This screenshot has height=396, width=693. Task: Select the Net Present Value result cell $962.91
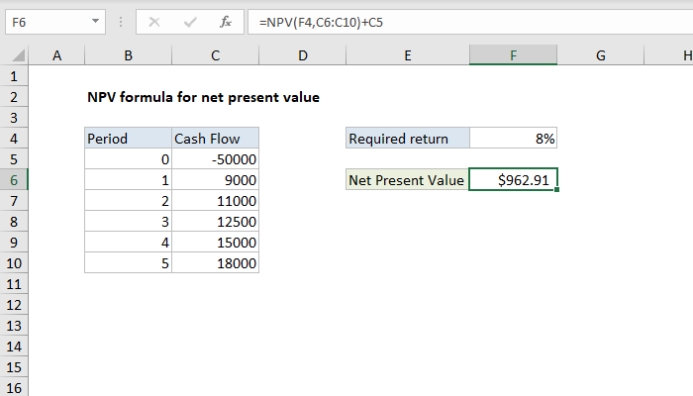click(x=513, y=180)
